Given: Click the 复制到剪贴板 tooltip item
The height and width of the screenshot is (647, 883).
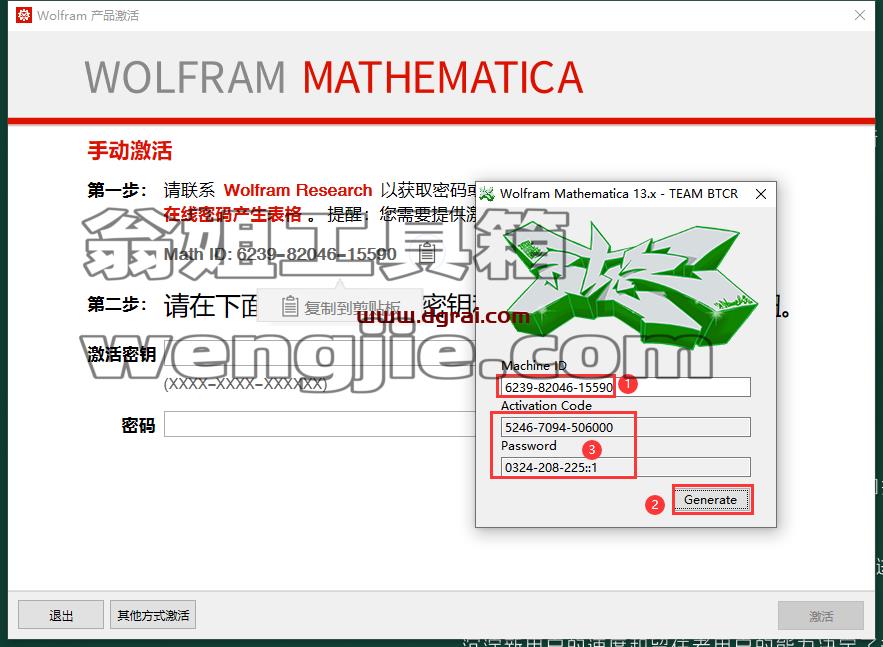Looking at the screenshot, I should (341, 307).
